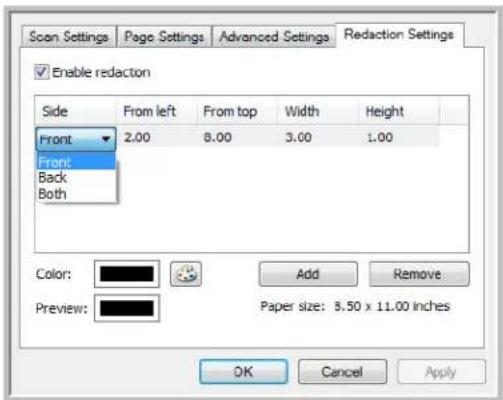The width and height of the screenshot is (503, 400).
Task: Choose Back in the Side dropdown list
Action: pyautogui.click(x=76, y=178)
